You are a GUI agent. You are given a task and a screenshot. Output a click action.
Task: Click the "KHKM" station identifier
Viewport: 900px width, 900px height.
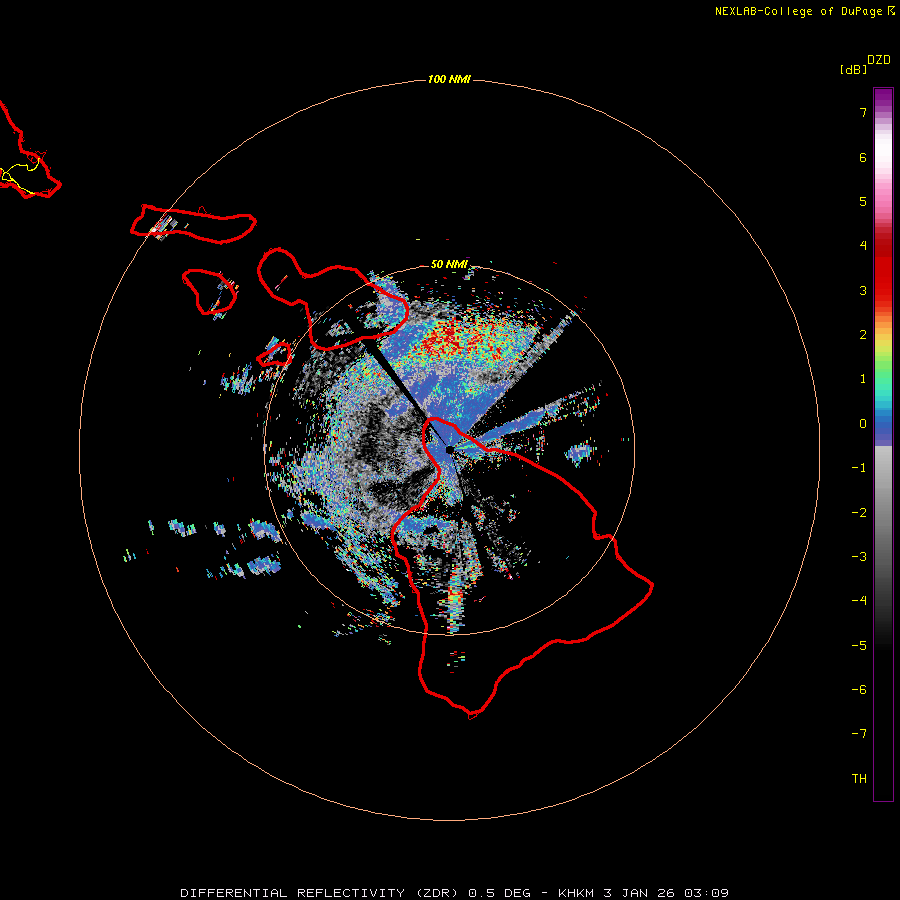575,893
